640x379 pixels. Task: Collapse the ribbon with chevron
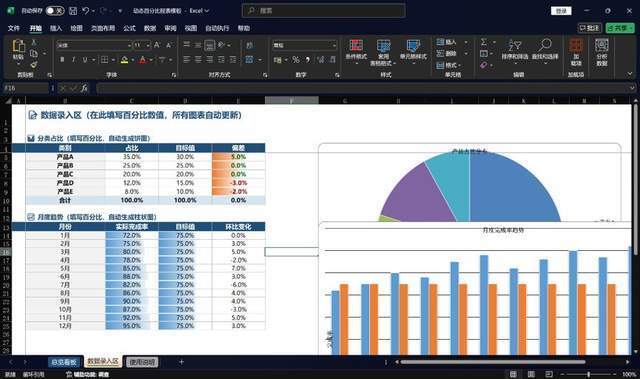click(630, 74)
